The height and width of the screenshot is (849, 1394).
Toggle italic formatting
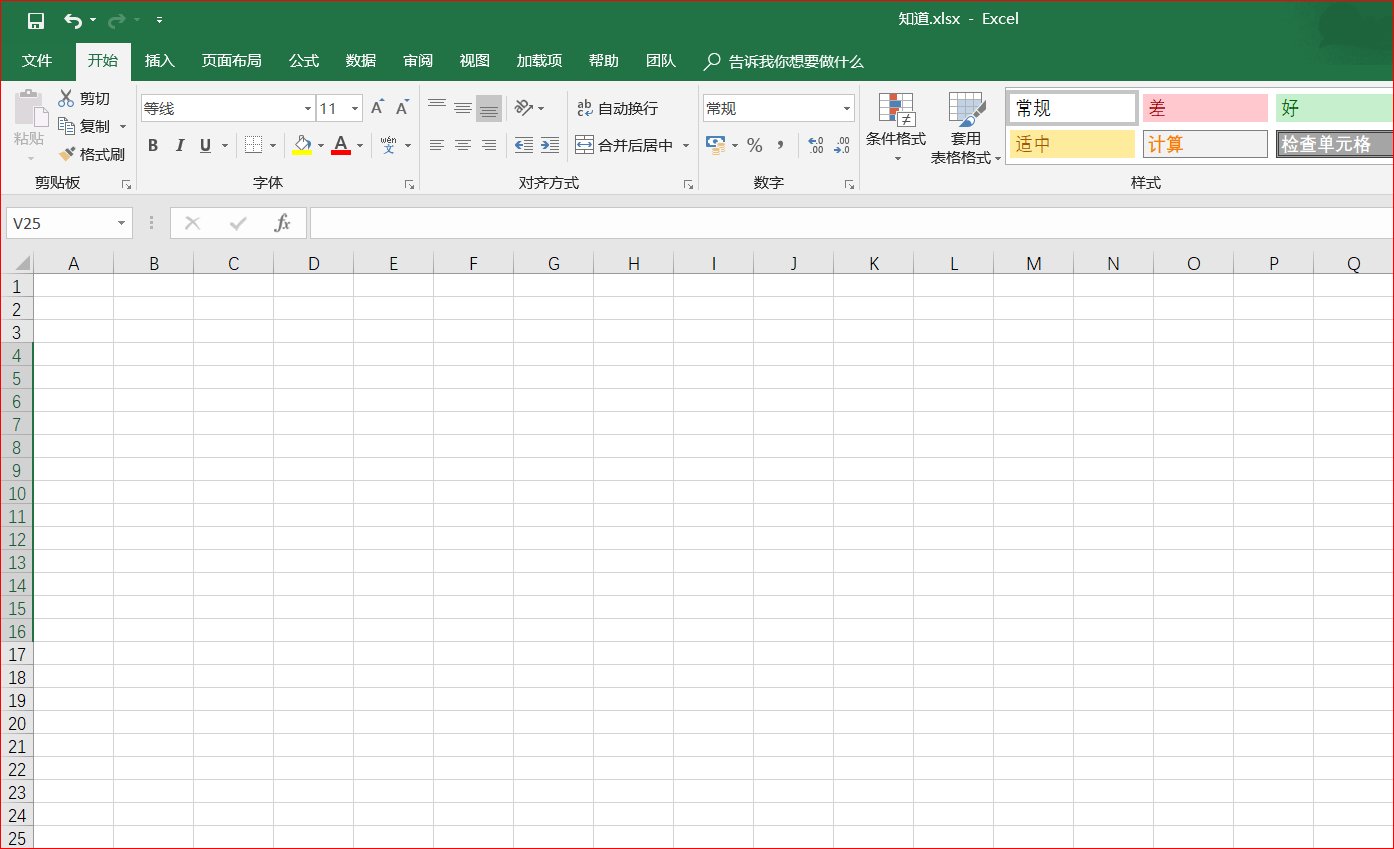coord(180,146)
